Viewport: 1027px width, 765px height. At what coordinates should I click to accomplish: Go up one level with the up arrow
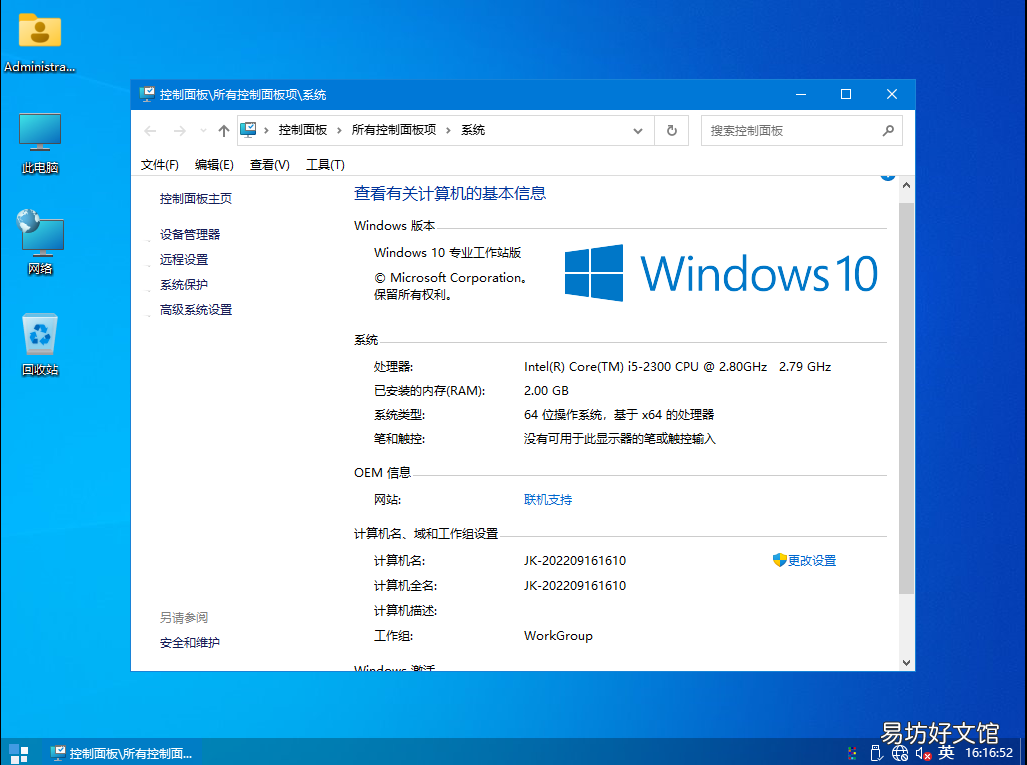pyautogui.click(x=223, y=131)
